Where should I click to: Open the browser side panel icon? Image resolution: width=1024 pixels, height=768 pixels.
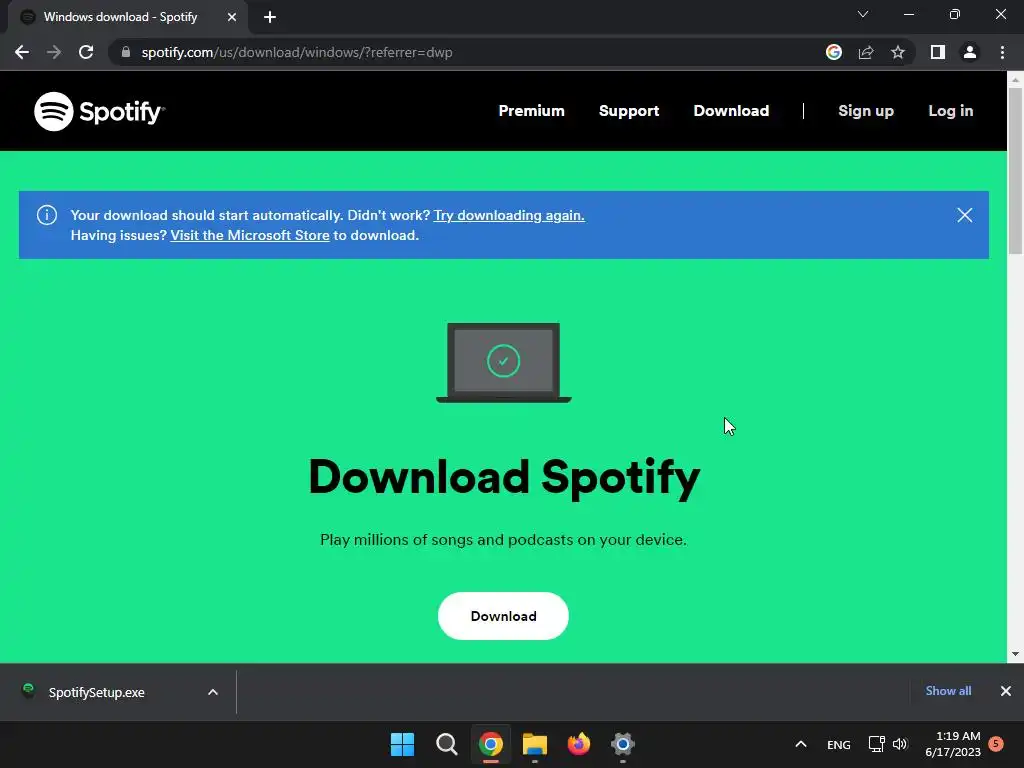(x=938, y=52)
